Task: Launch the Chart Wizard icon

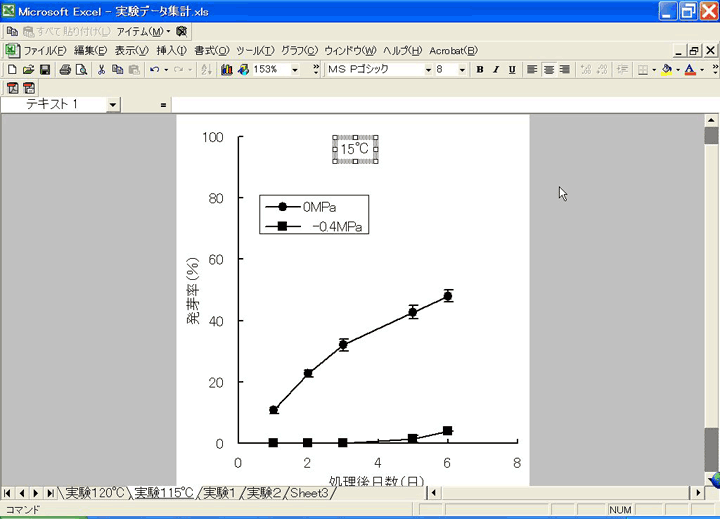Action: (x=227, y=70)
